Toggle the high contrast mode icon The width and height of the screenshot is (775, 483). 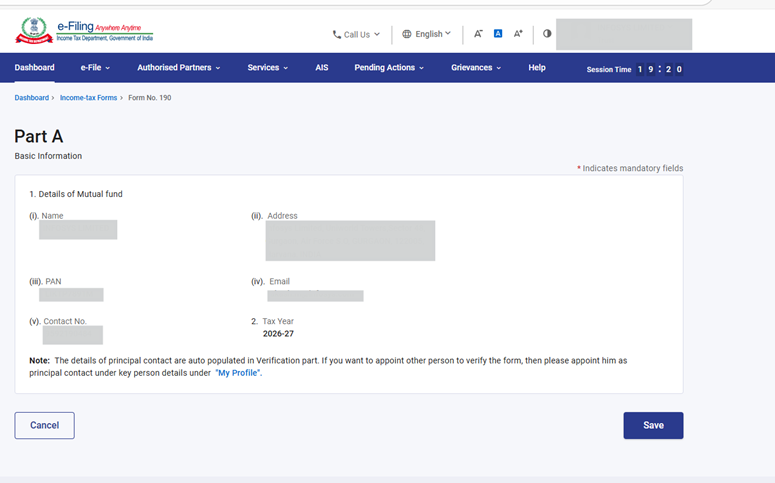[547, 34]
